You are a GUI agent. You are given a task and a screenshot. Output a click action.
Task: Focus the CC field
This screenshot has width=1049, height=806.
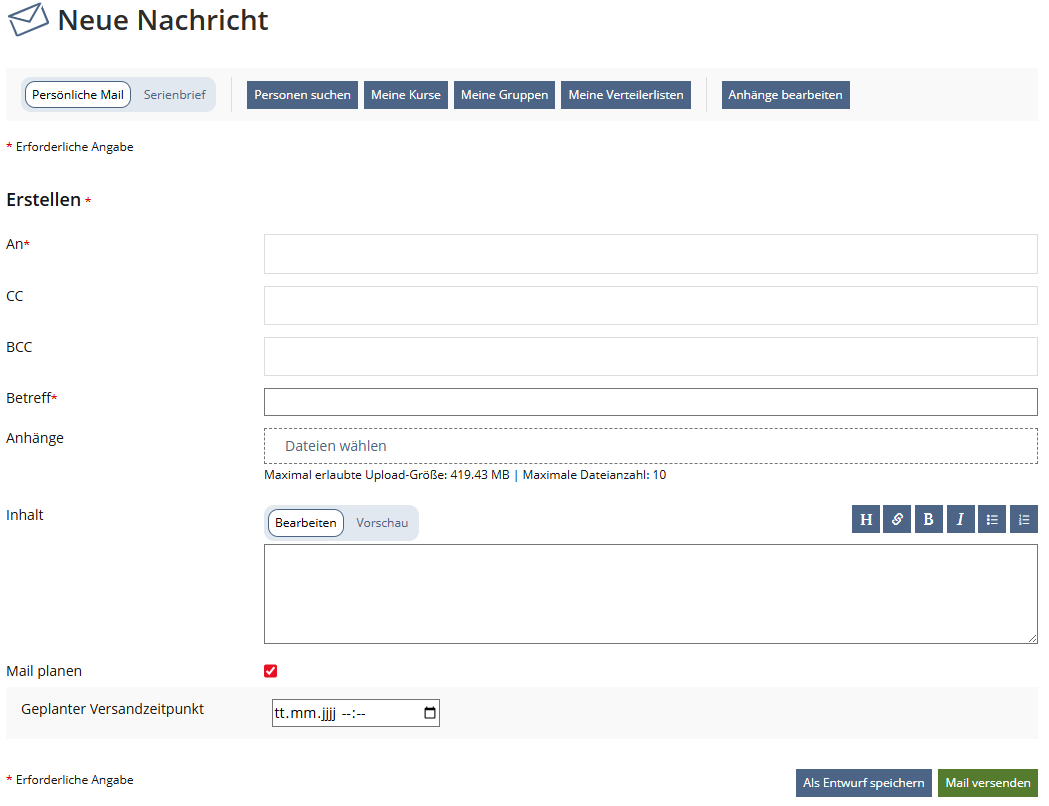click(650, 306)
